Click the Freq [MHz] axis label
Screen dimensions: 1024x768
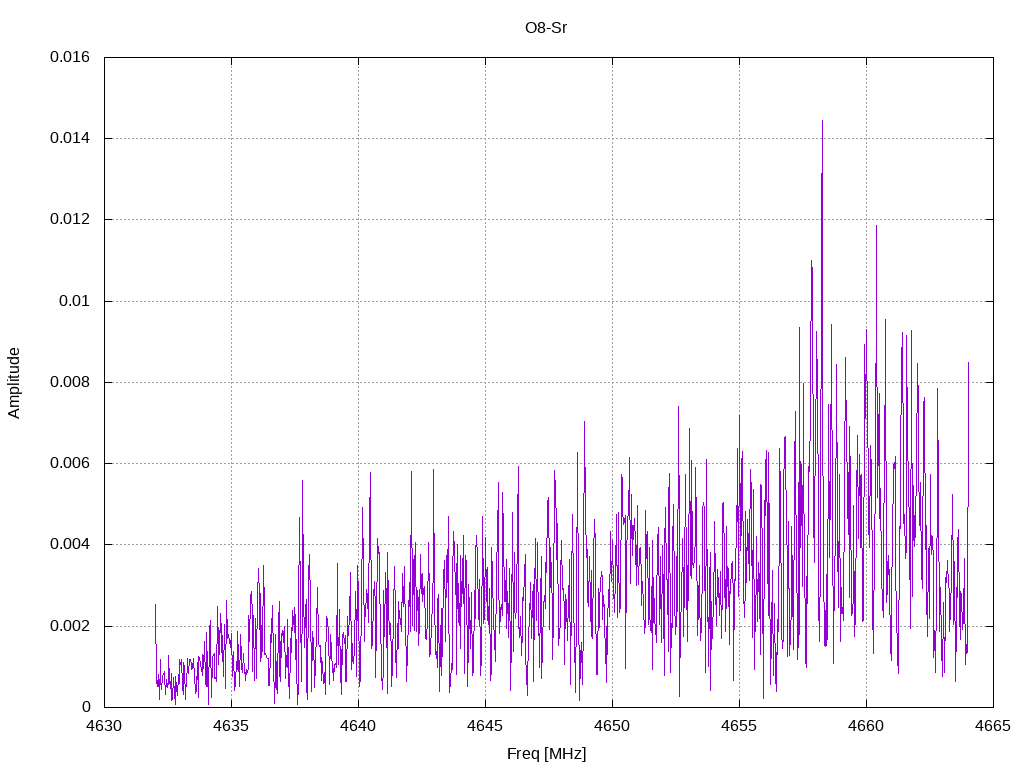(x=547, y=753)
